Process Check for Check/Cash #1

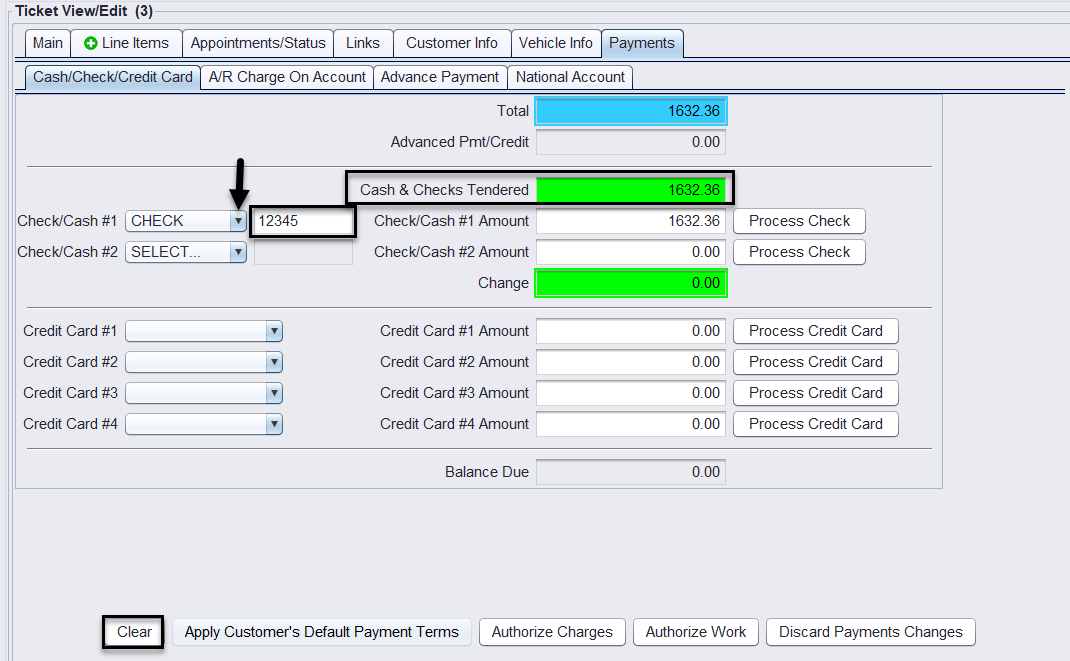click(x=799, y=221)
